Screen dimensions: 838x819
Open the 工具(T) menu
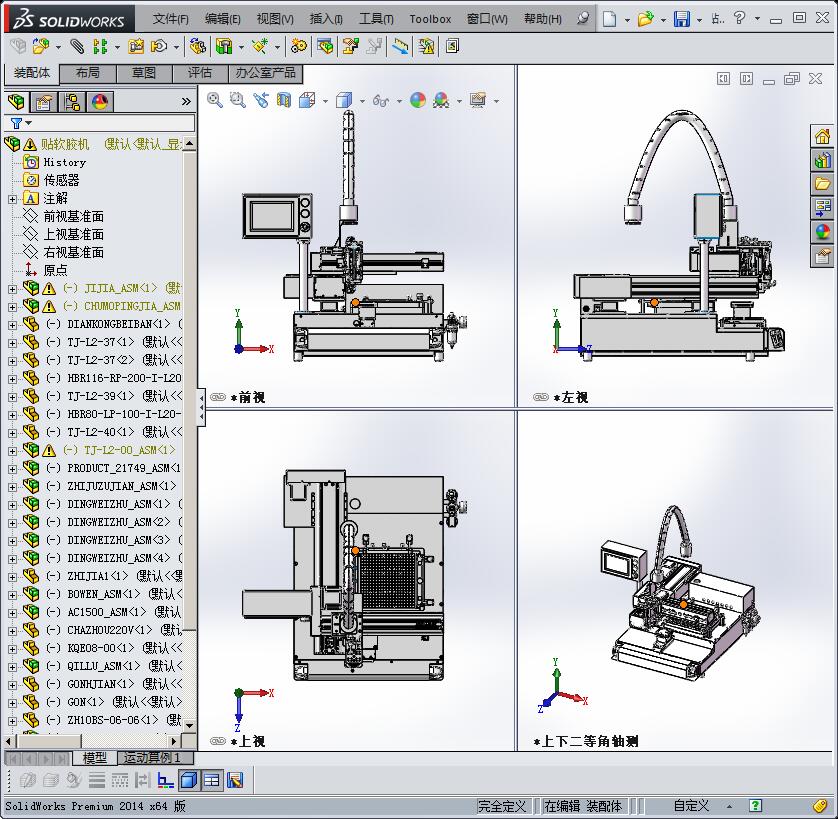point(376,19)
